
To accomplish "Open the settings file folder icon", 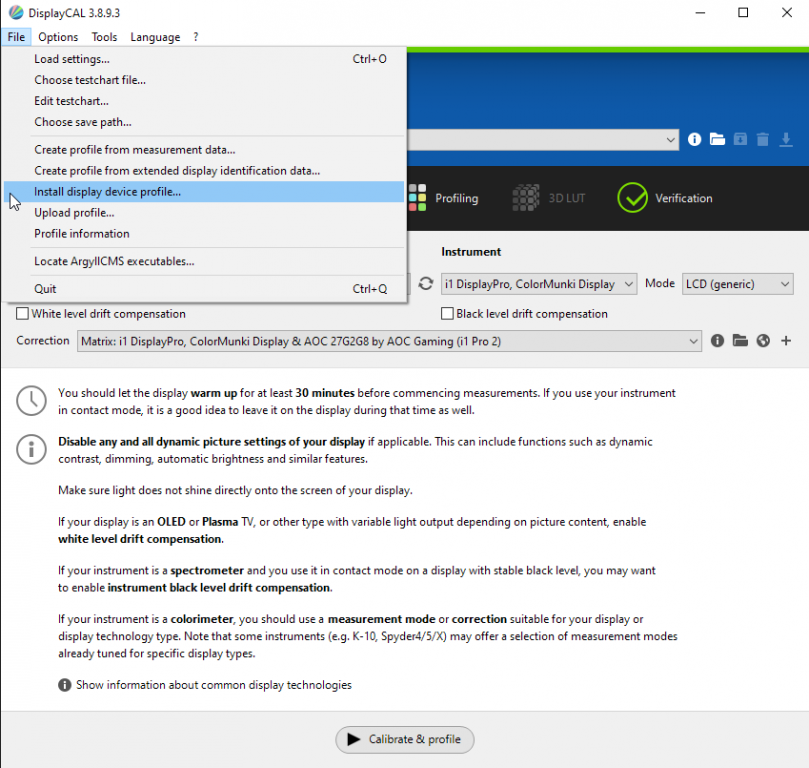I will click(717, 140).
